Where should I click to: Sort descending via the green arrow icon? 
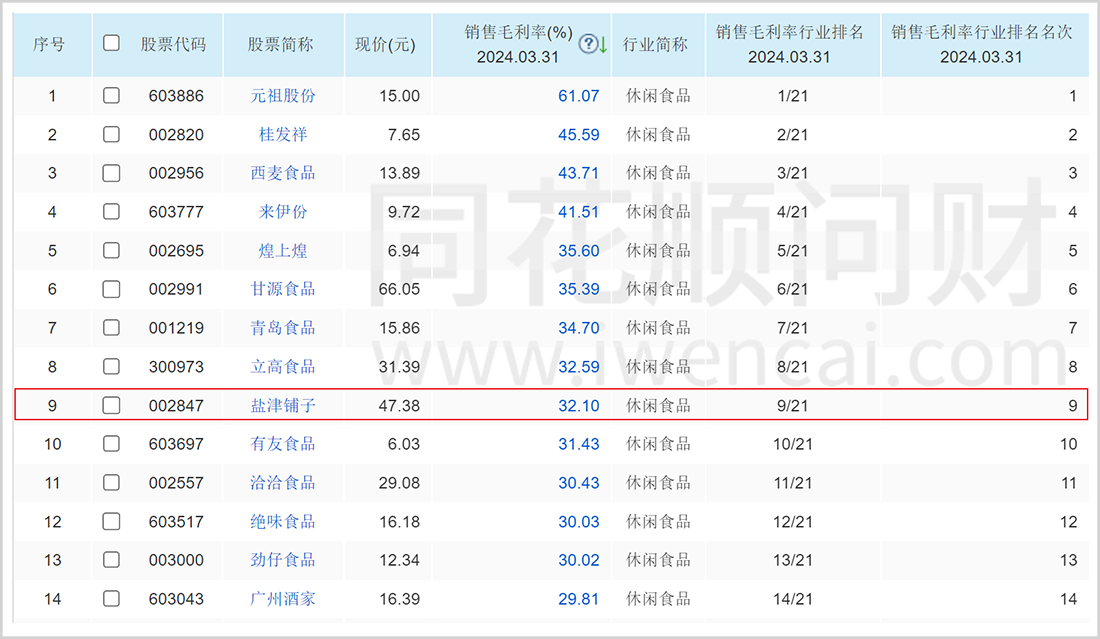[603, 45]
